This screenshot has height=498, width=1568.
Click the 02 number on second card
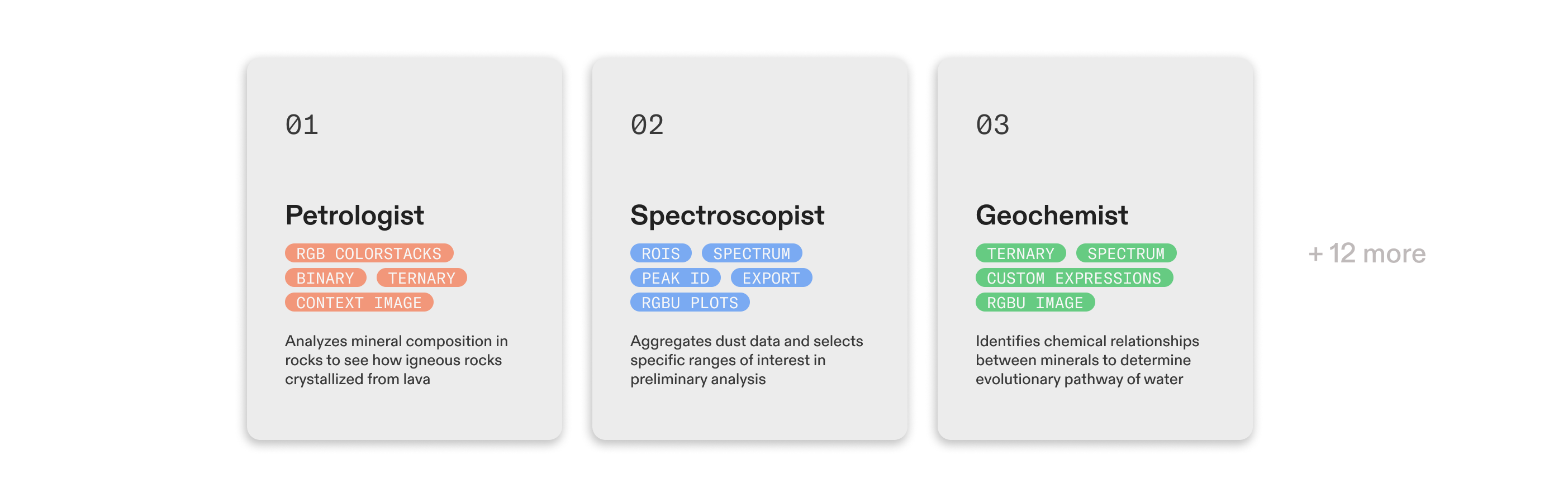pos(647,124)
